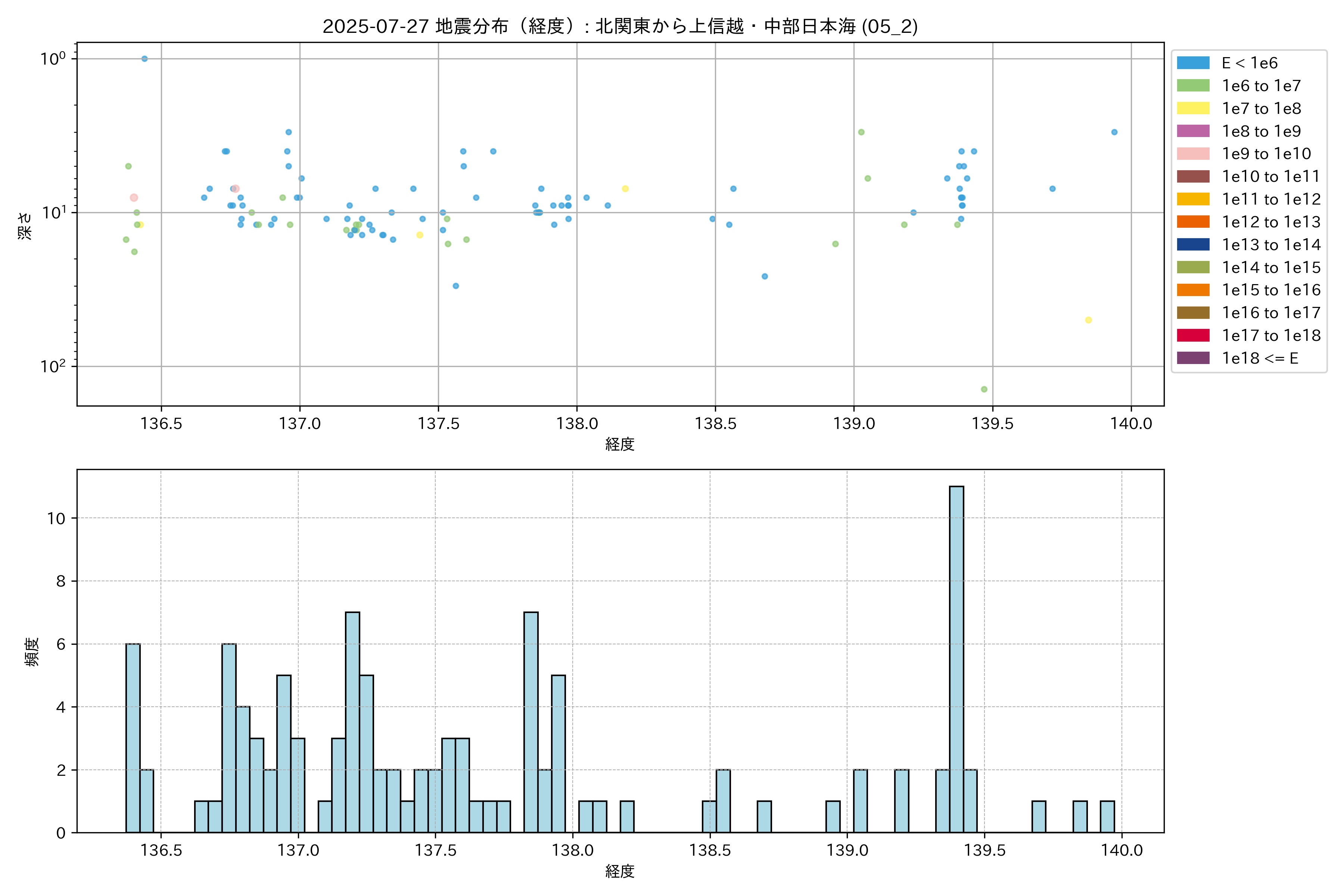Click the green point below the 10^2 gridline
Screen dimensions: 1344x896
click(x=984, y=389)
